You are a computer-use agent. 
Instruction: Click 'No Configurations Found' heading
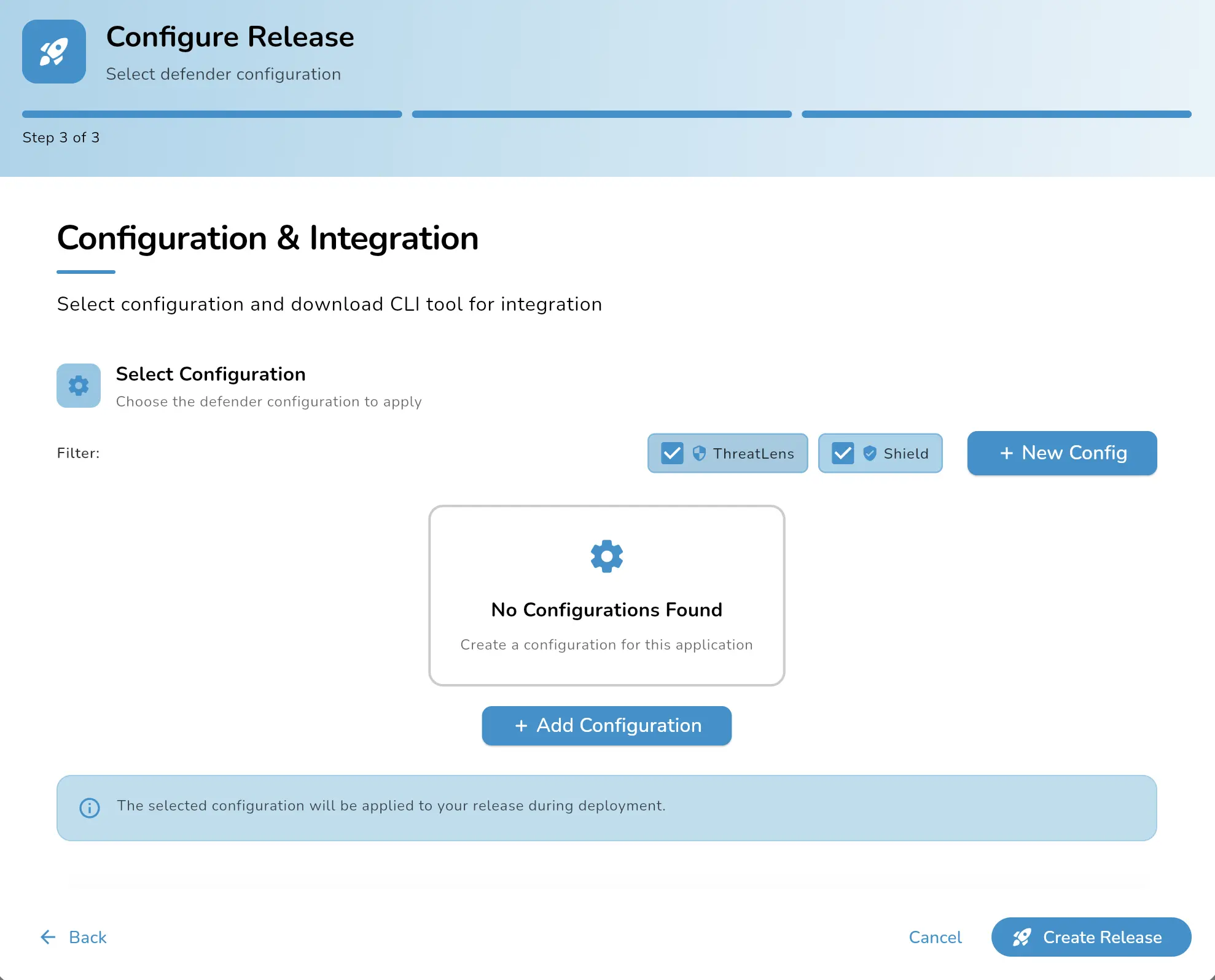607,610
